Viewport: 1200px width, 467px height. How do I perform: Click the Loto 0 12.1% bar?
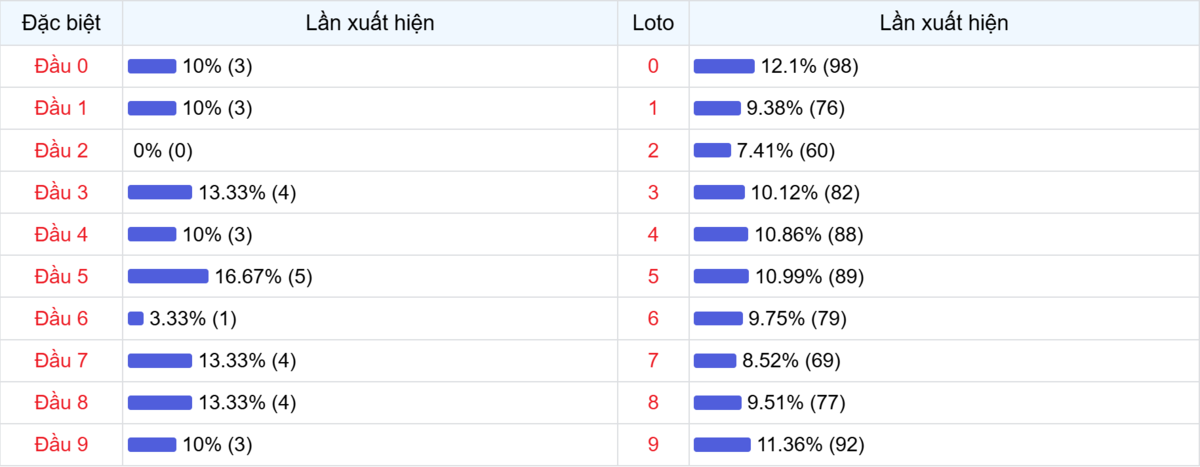point(724,66)
